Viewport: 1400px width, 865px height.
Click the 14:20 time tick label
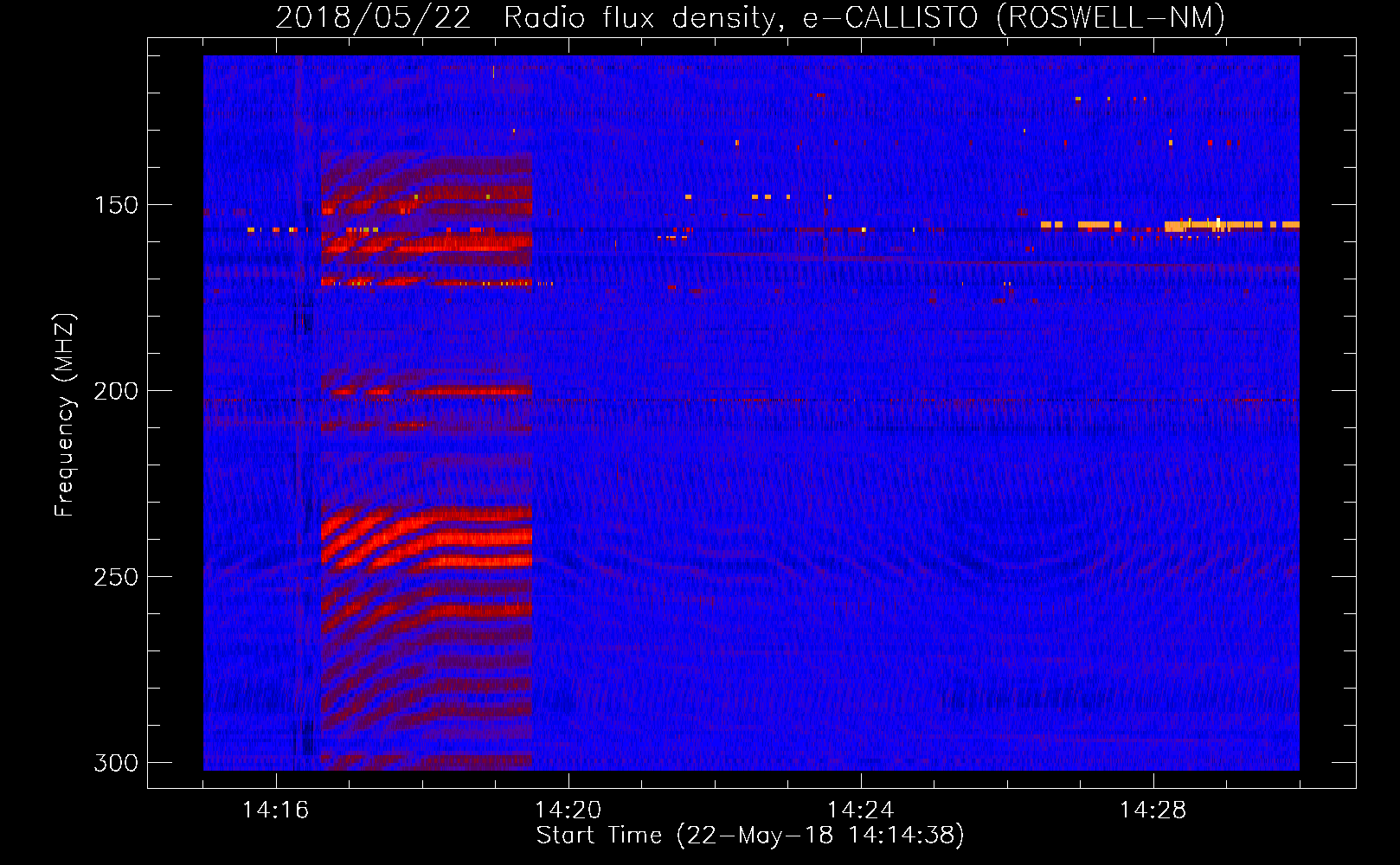(568, 811)
